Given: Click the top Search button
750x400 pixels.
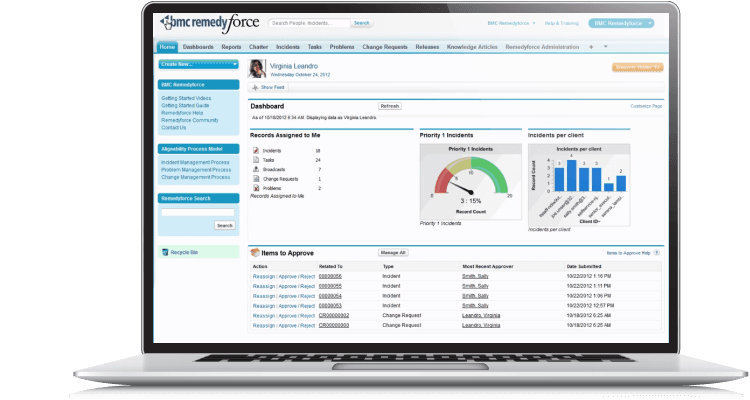Looking at the screenshot, I should (x=361, y=23).
